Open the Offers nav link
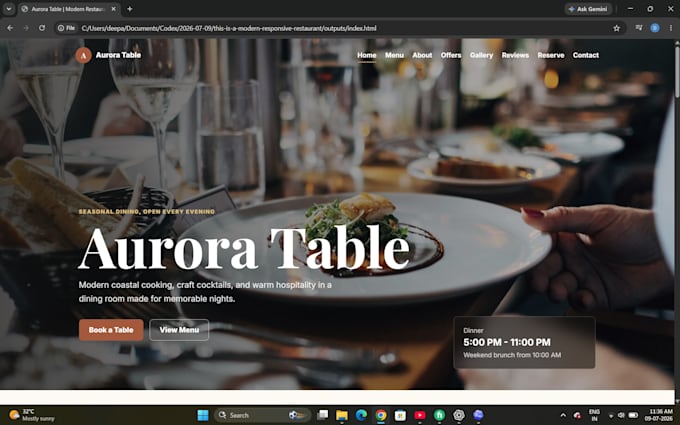Image resolution: width=680 pixels, height=425 pixels. (x=451, y=55)
